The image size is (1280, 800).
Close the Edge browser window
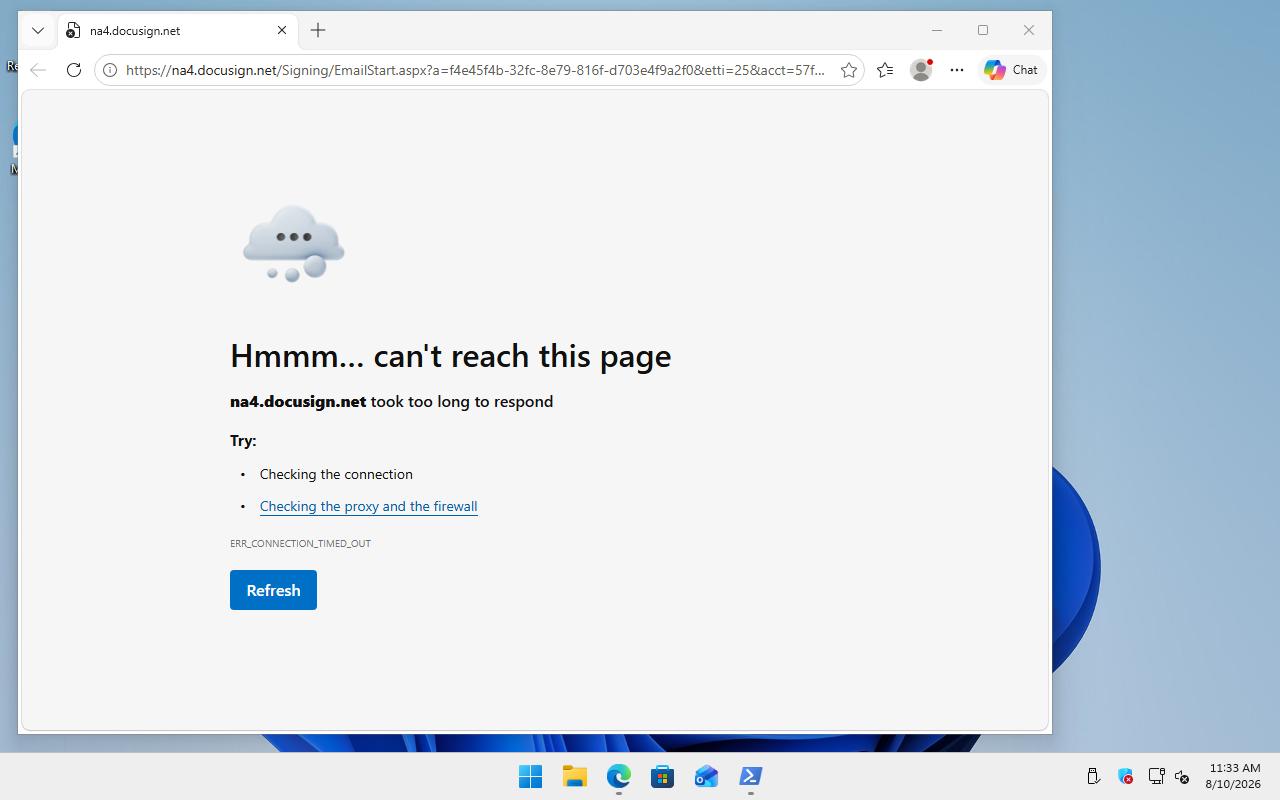pyautogui.click(x=1029, y=30)
